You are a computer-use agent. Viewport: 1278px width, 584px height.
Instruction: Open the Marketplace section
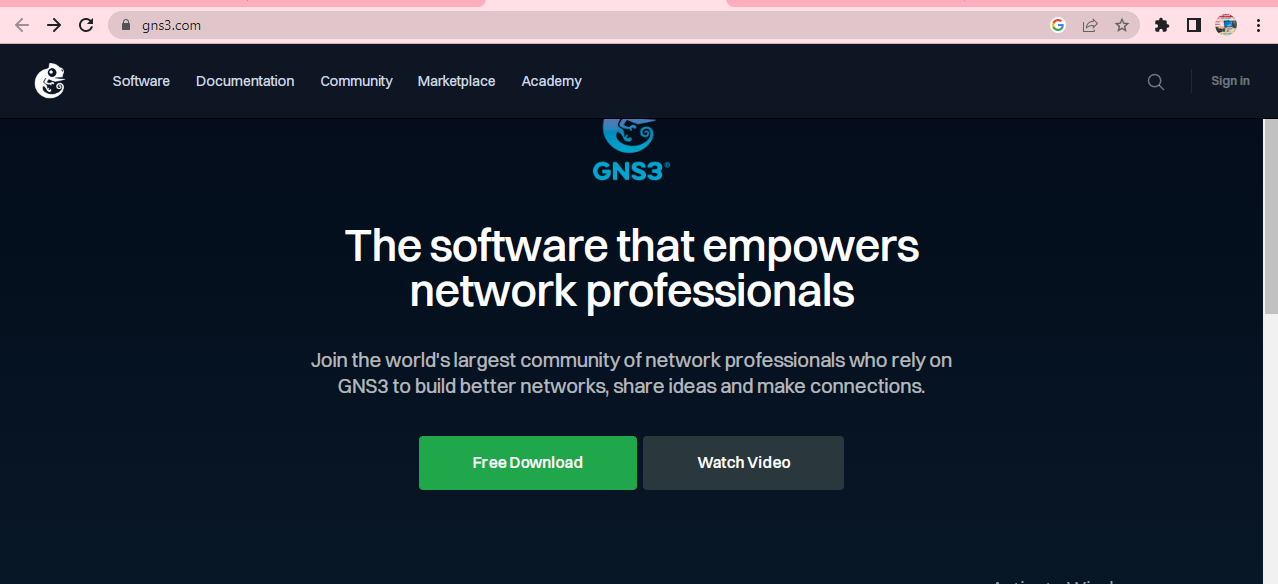pyautogui.click(x=456, y=81)
